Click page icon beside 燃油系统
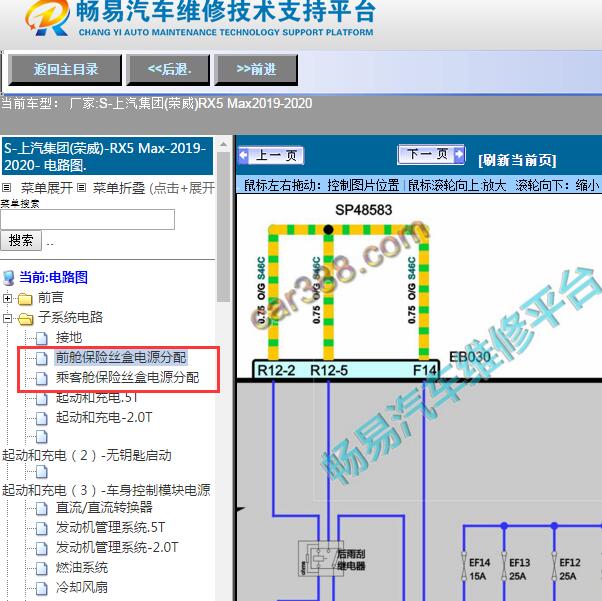Viewport: 602px width, 601px height. coord(42,568)
